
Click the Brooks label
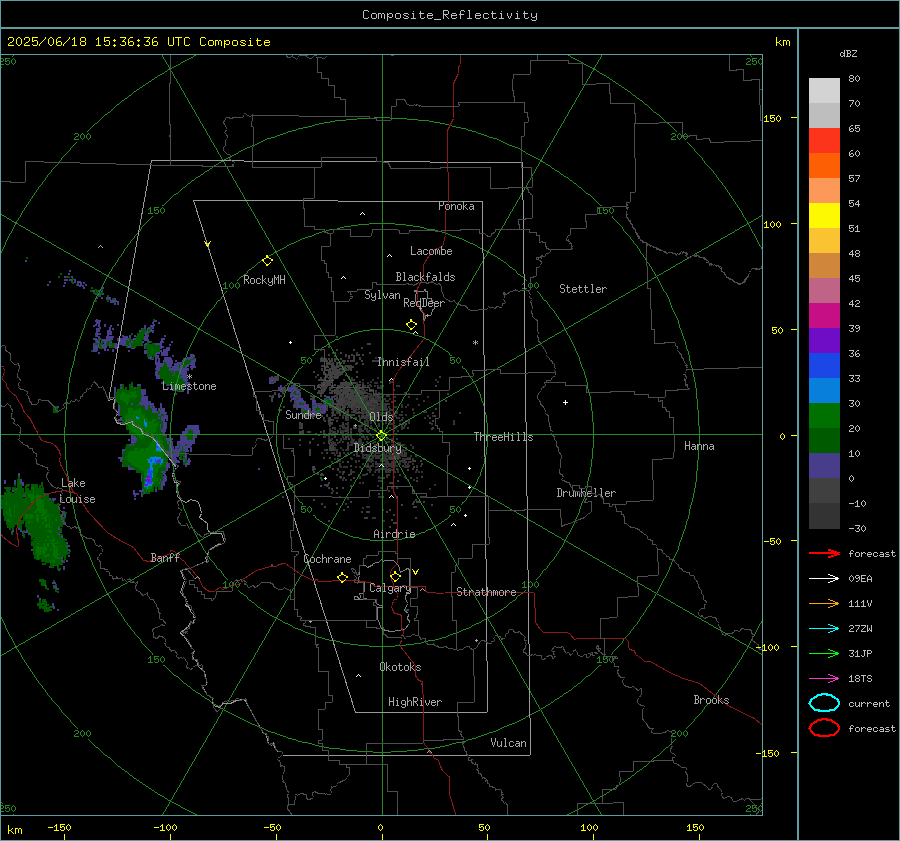(x=711, y=700)
